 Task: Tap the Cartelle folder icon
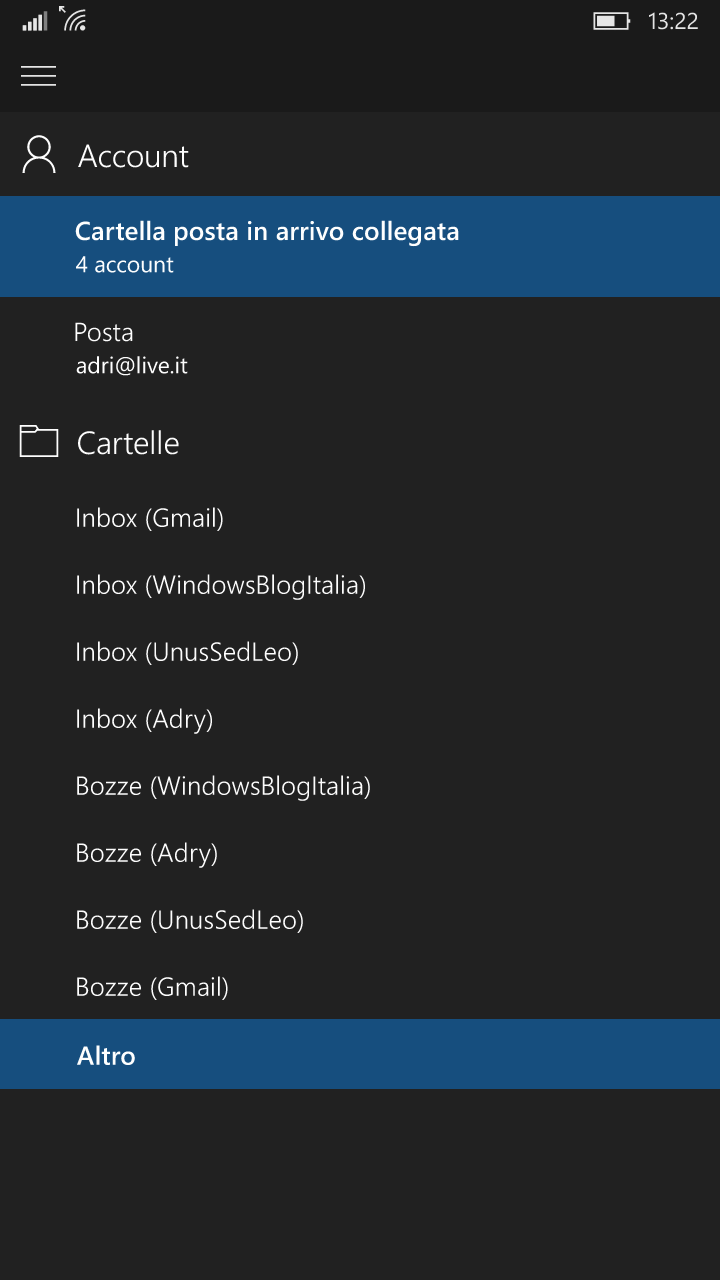pos(39,441)
